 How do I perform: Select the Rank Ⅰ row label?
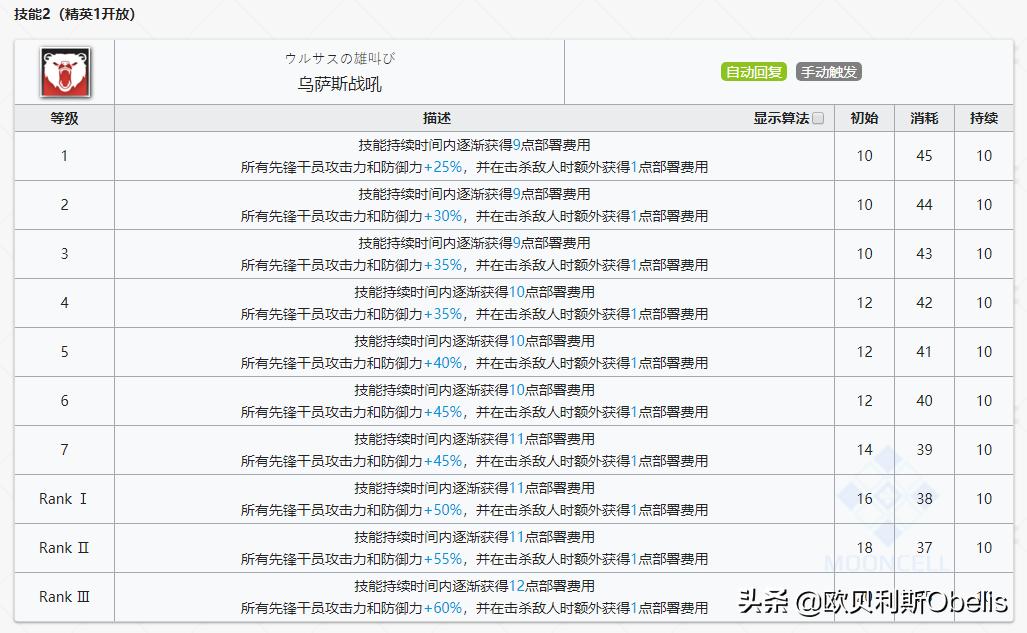63,498
